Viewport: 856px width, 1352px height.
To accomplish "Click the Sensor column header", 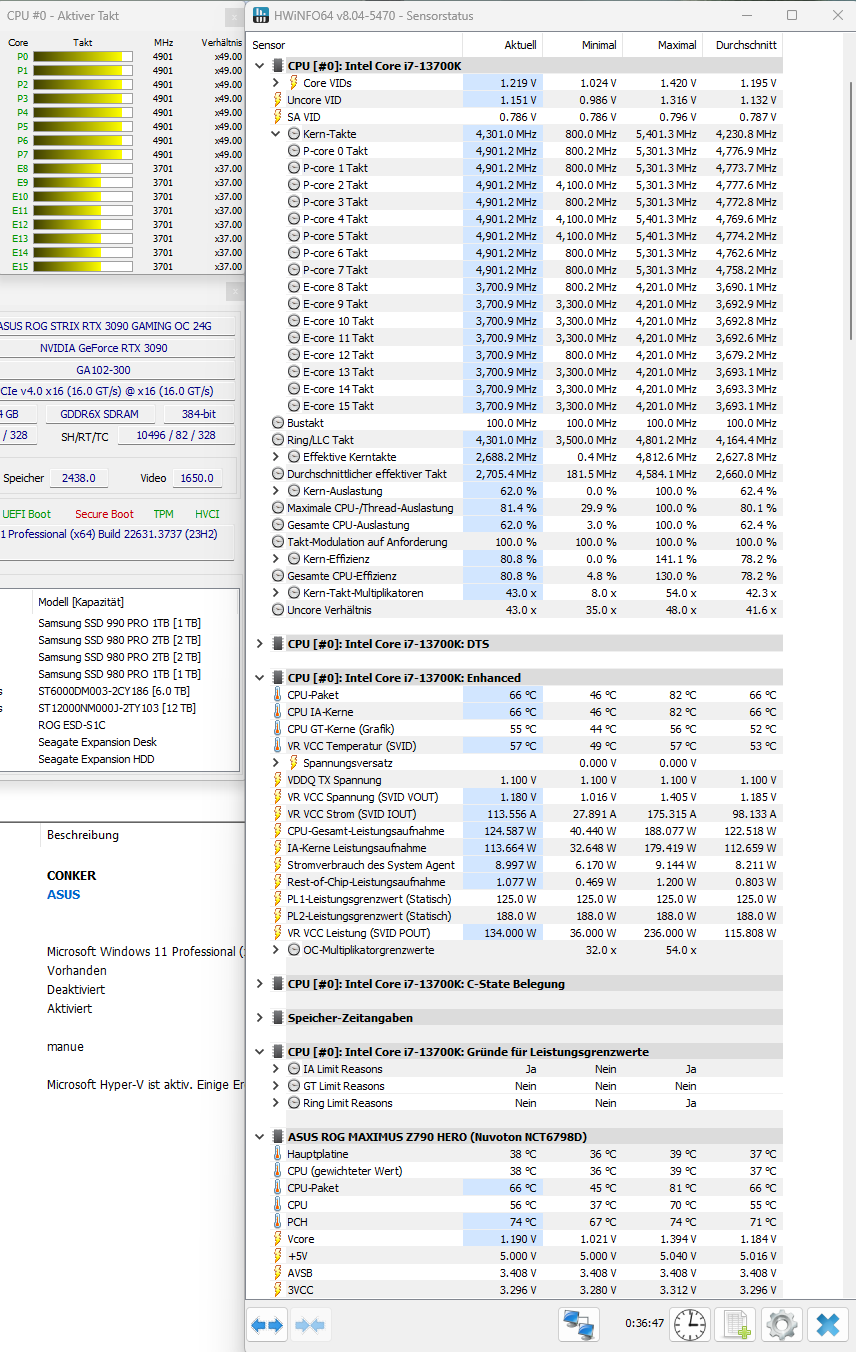I will pyautogui.click(x=354, y=45).
